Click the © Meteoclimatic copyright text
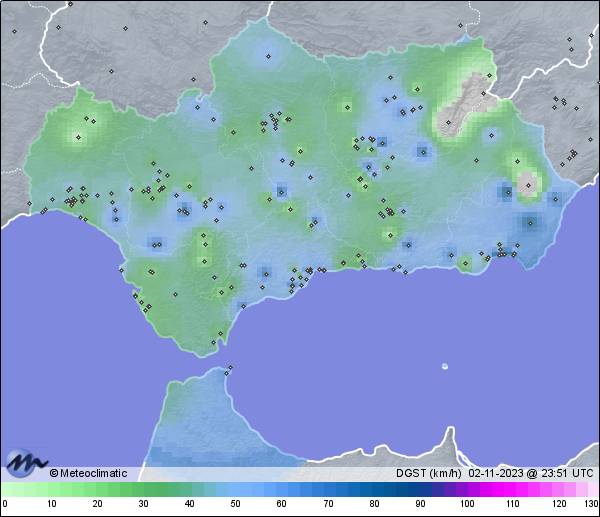 [88, 473]
